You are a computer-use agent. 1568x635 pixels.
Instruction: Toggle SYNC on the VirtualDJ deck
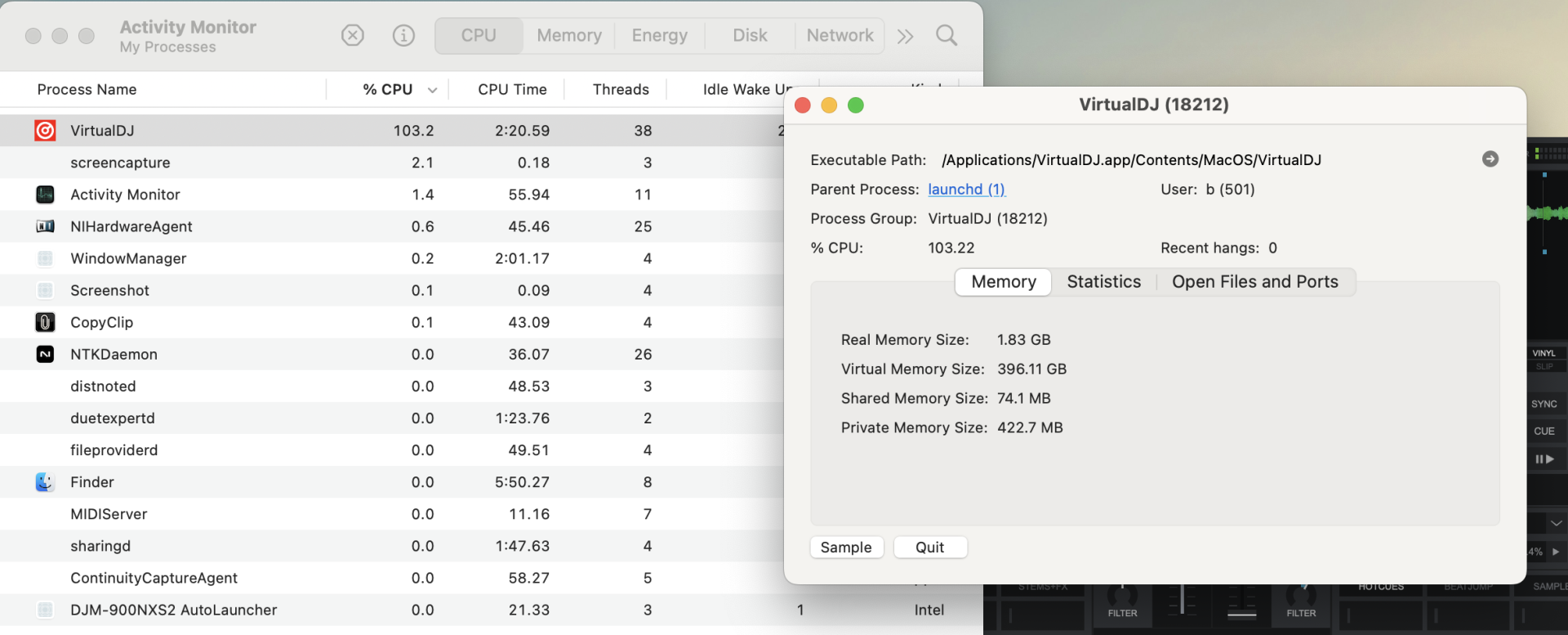[x=1543, y=404]
